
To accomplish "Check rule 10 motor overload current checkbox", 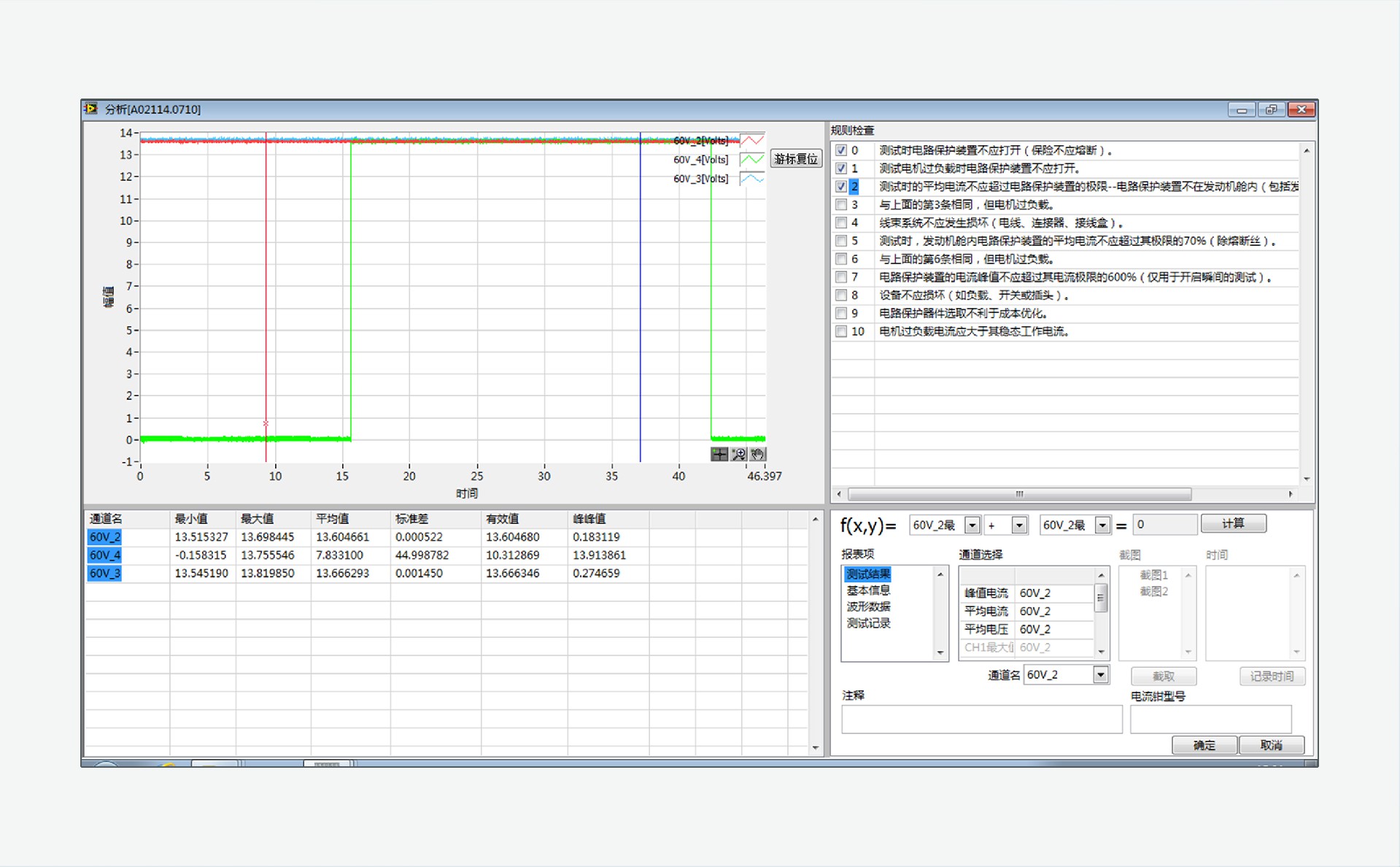I will point(841,331).
